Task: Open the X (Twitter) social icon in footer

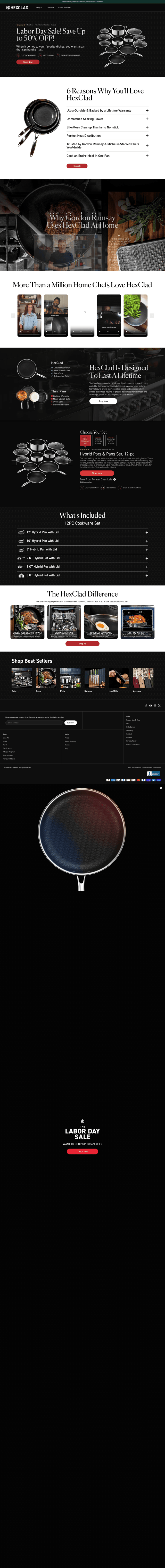Action: [x=160, y=705]
